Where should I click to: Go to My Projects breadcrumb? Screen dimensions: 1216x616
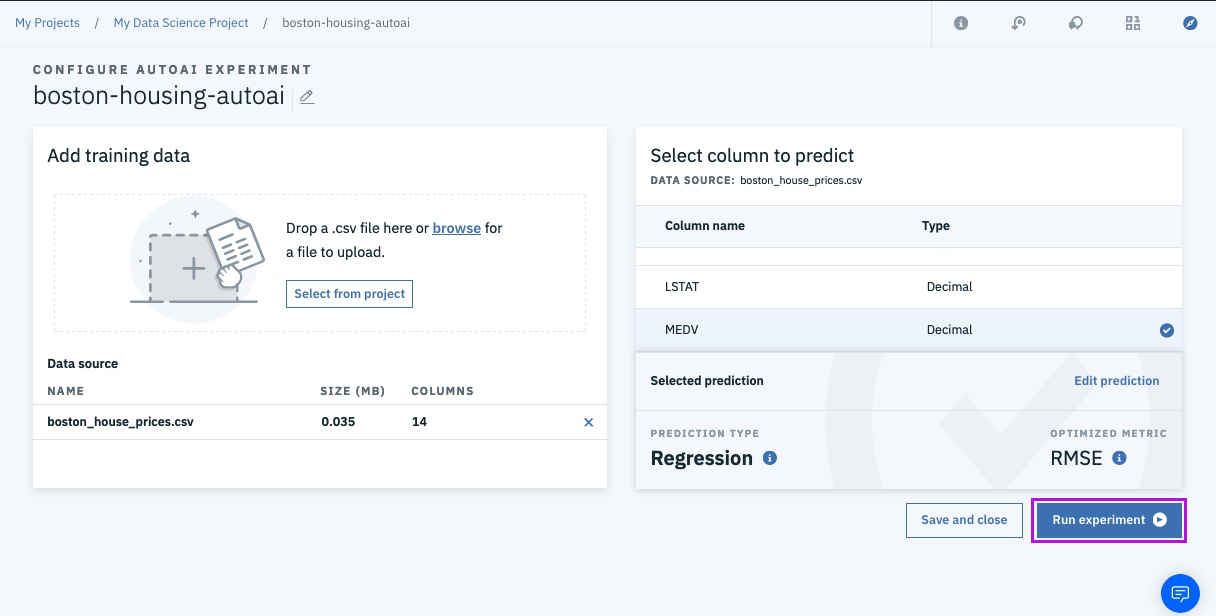click(x=47, y=23)
